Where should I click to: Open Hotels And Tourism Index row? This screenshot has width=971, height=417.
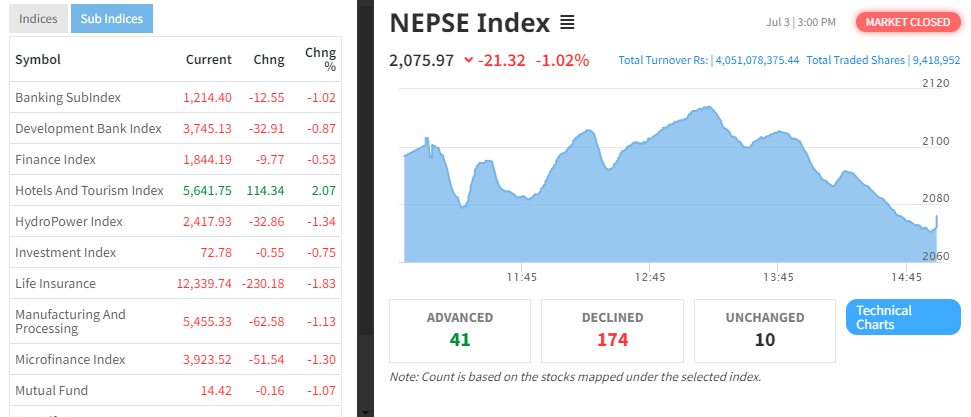click(89, 190)
